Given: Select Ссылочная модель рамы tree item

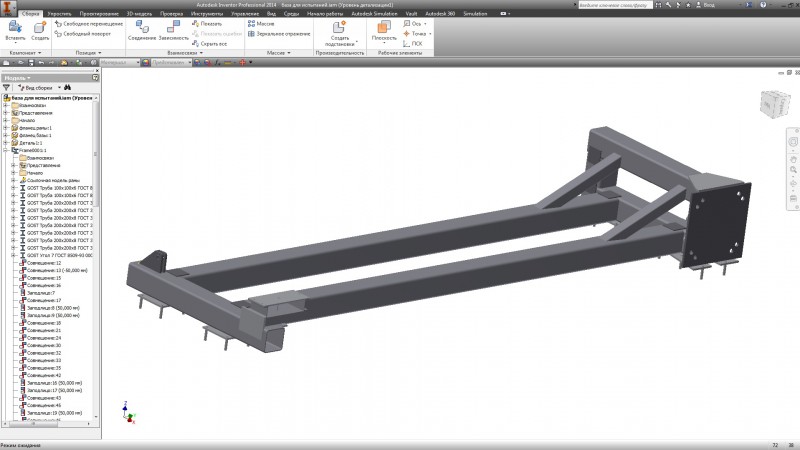Looking at the screenshot, I should (50, 181).
